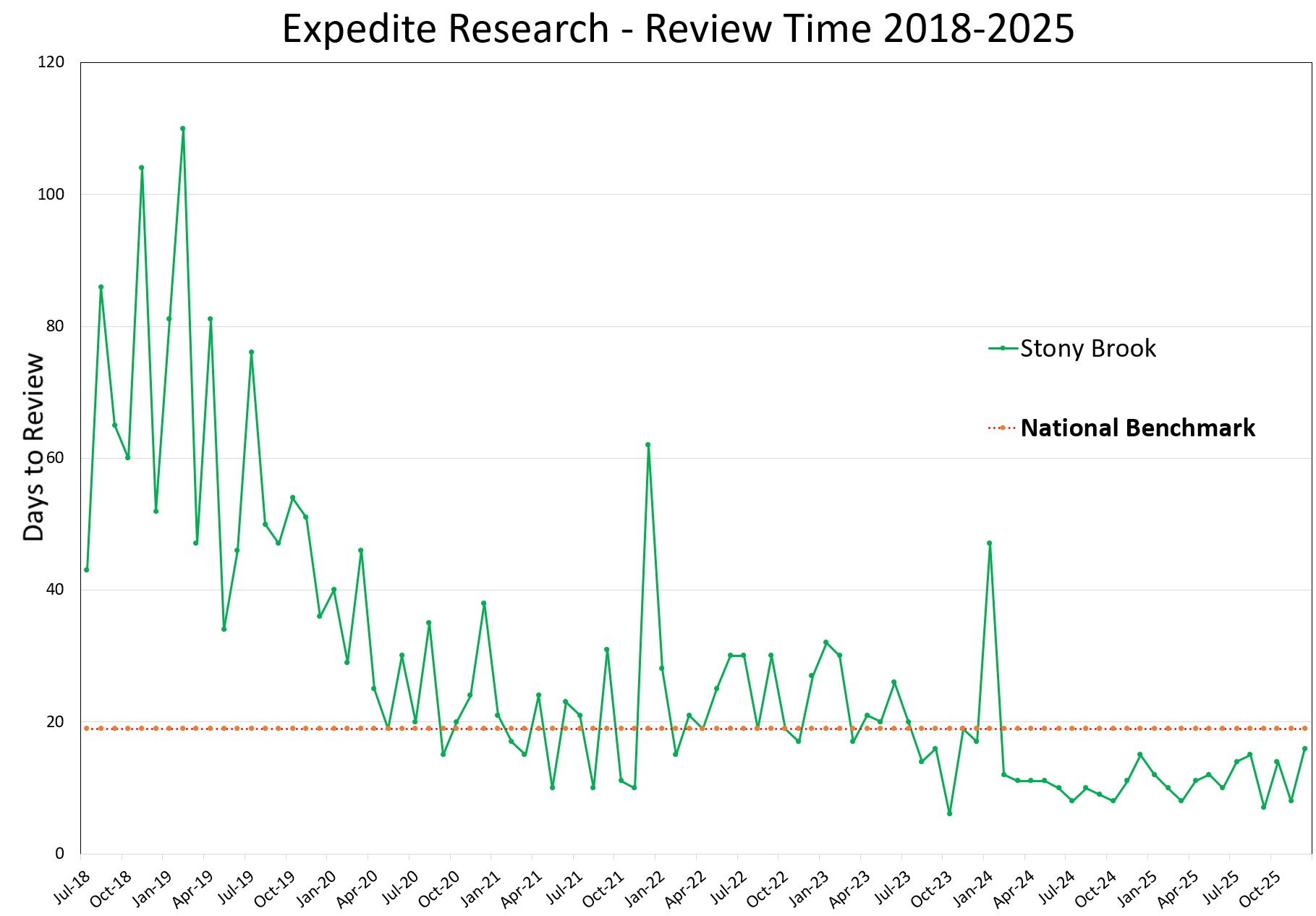
Task: Select the first data point at Jul-18
Action: 87,571
